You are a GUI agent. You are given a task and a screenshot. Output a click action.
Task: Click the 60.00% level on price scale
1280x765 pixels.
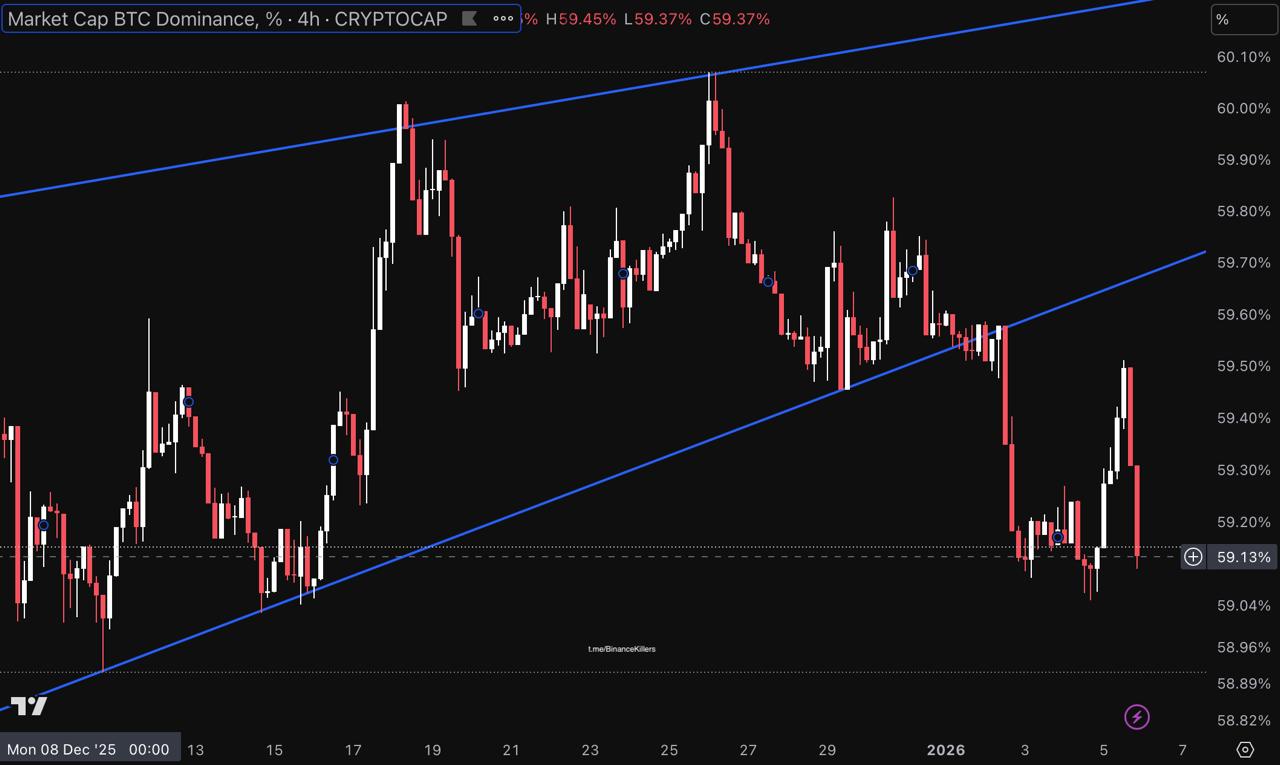1241,108
